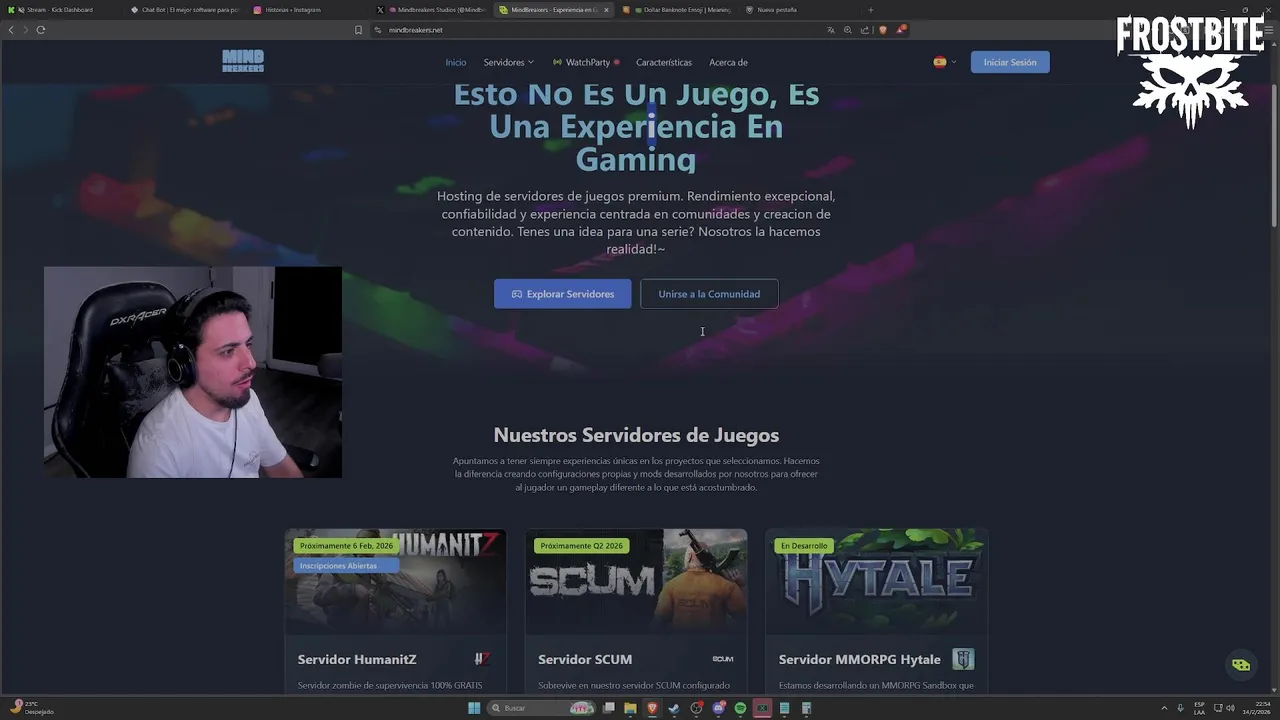Open the language selector dropdown arrow
Image resolution: width=1280 pixels, height=720 pixels.
tap(953, 62)
